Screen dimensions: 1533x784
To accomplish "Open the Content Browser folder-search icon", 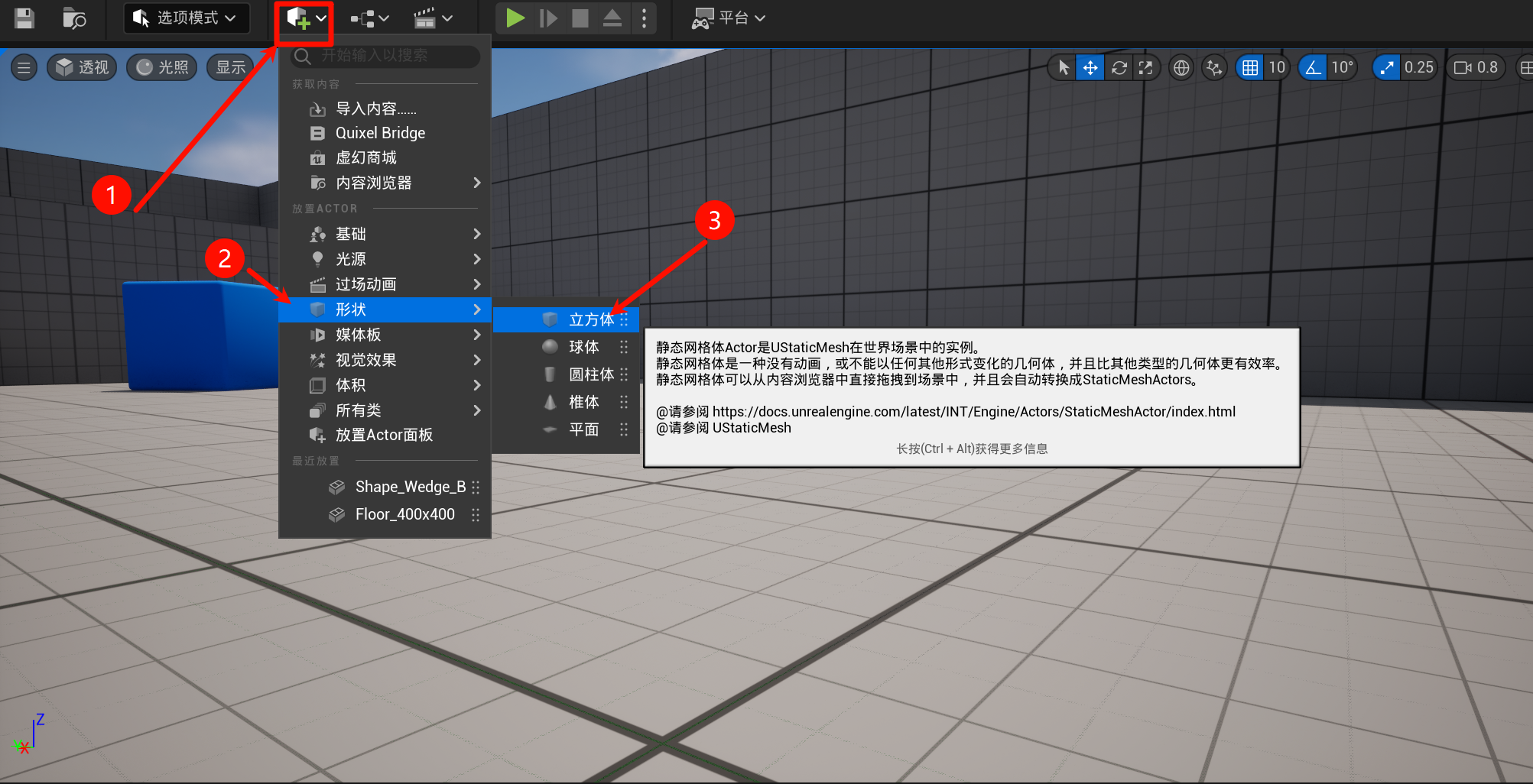I will click(74, 18).
